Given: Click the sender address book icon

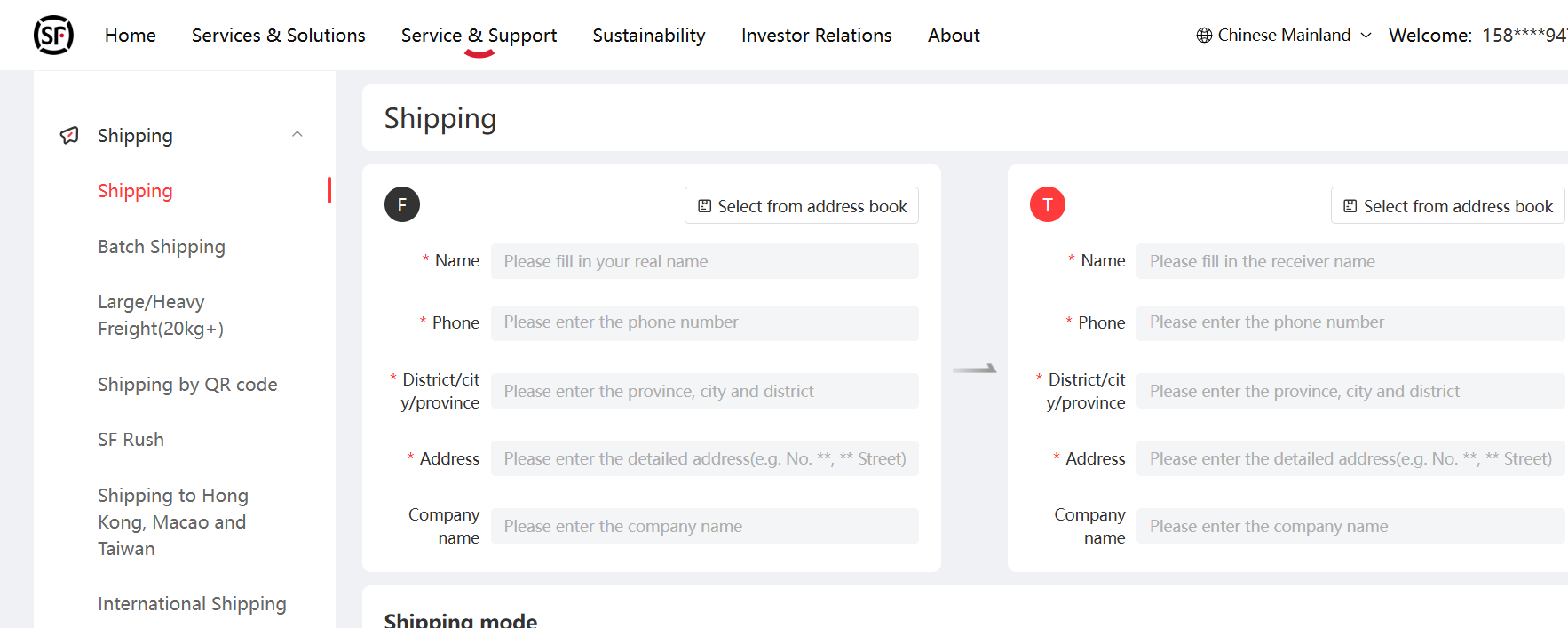Looking at the screenshot, I should click(x=705, y=206).
